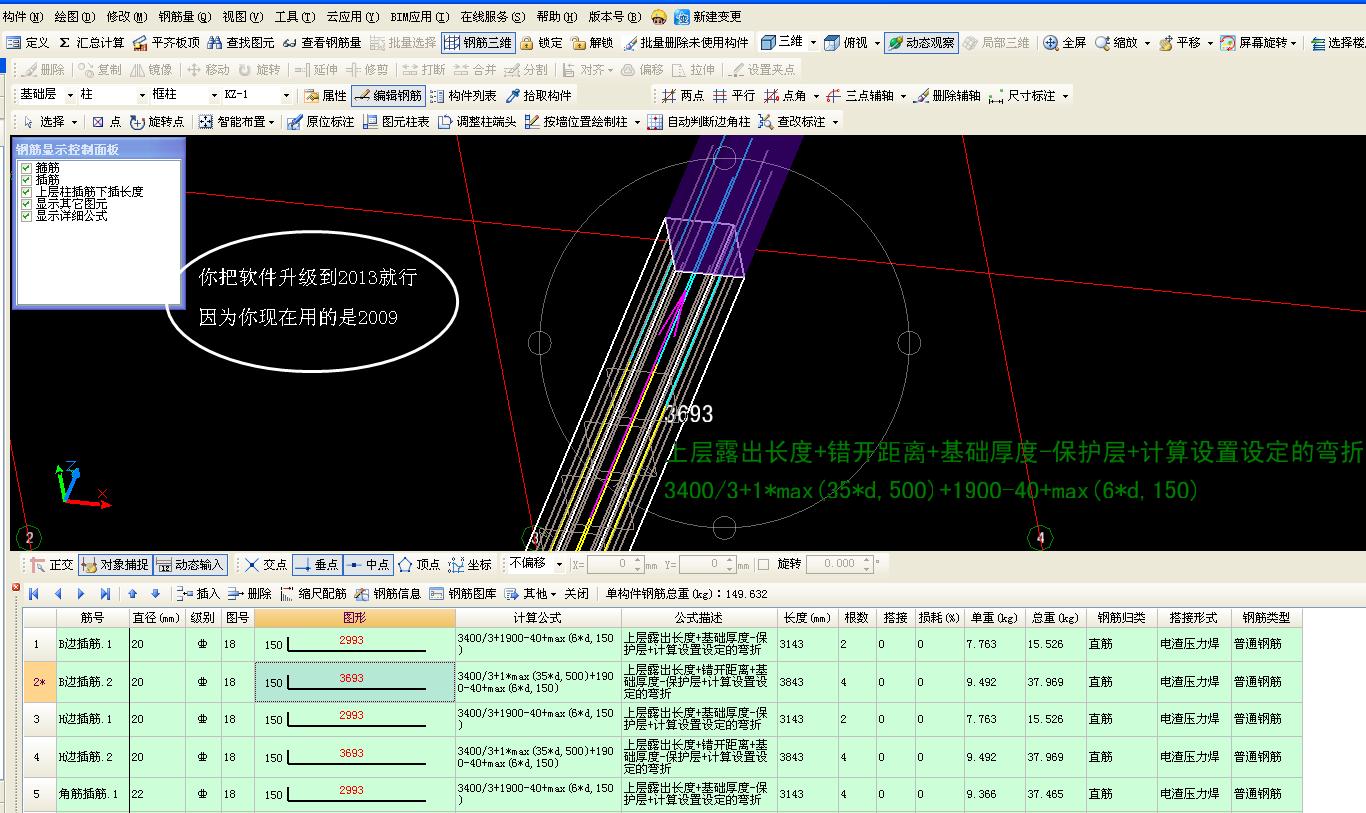The image size is (1366, 813).
Task: Run 汇总计算 summary calculation
Action: pyautogui.click(x=91, y=43)
